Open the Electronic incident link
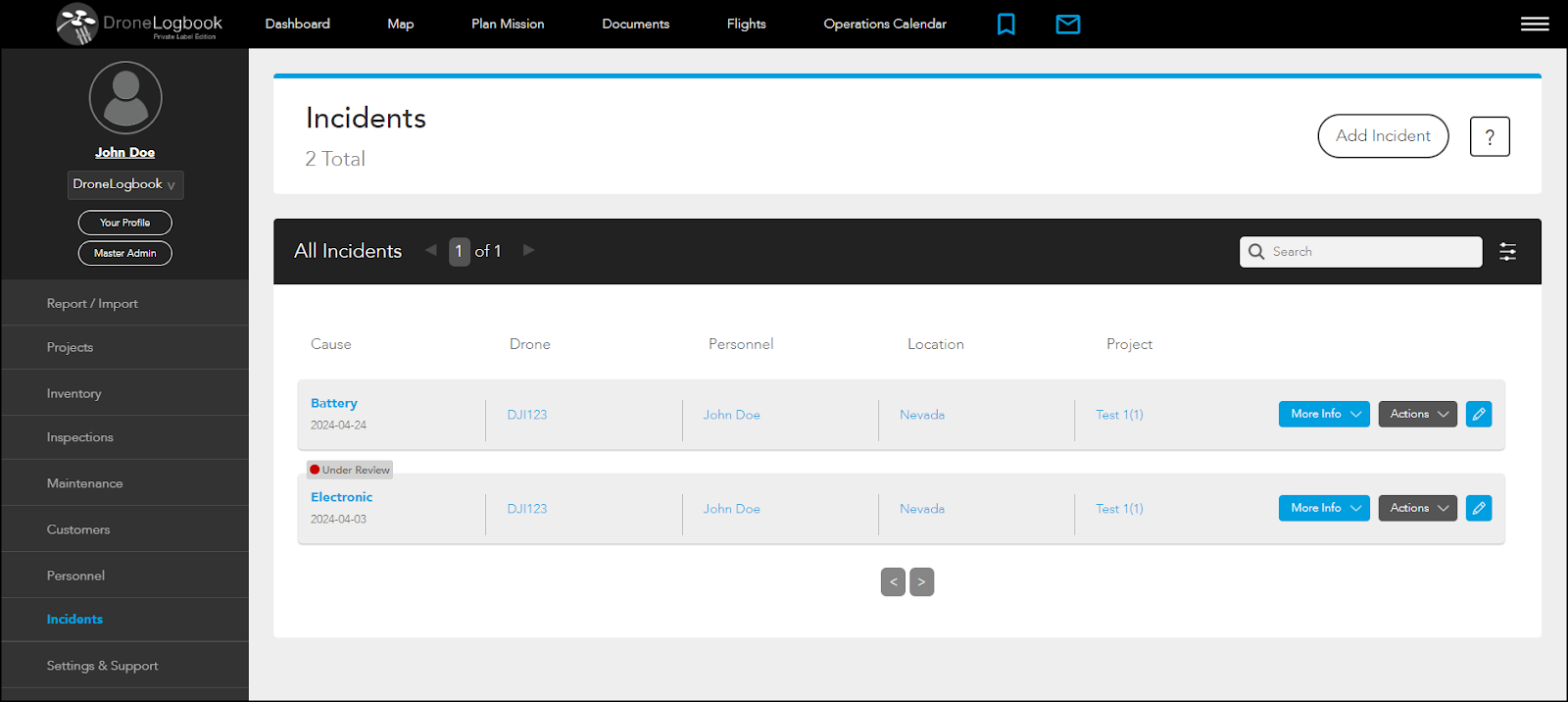 (x=342, y=497)
